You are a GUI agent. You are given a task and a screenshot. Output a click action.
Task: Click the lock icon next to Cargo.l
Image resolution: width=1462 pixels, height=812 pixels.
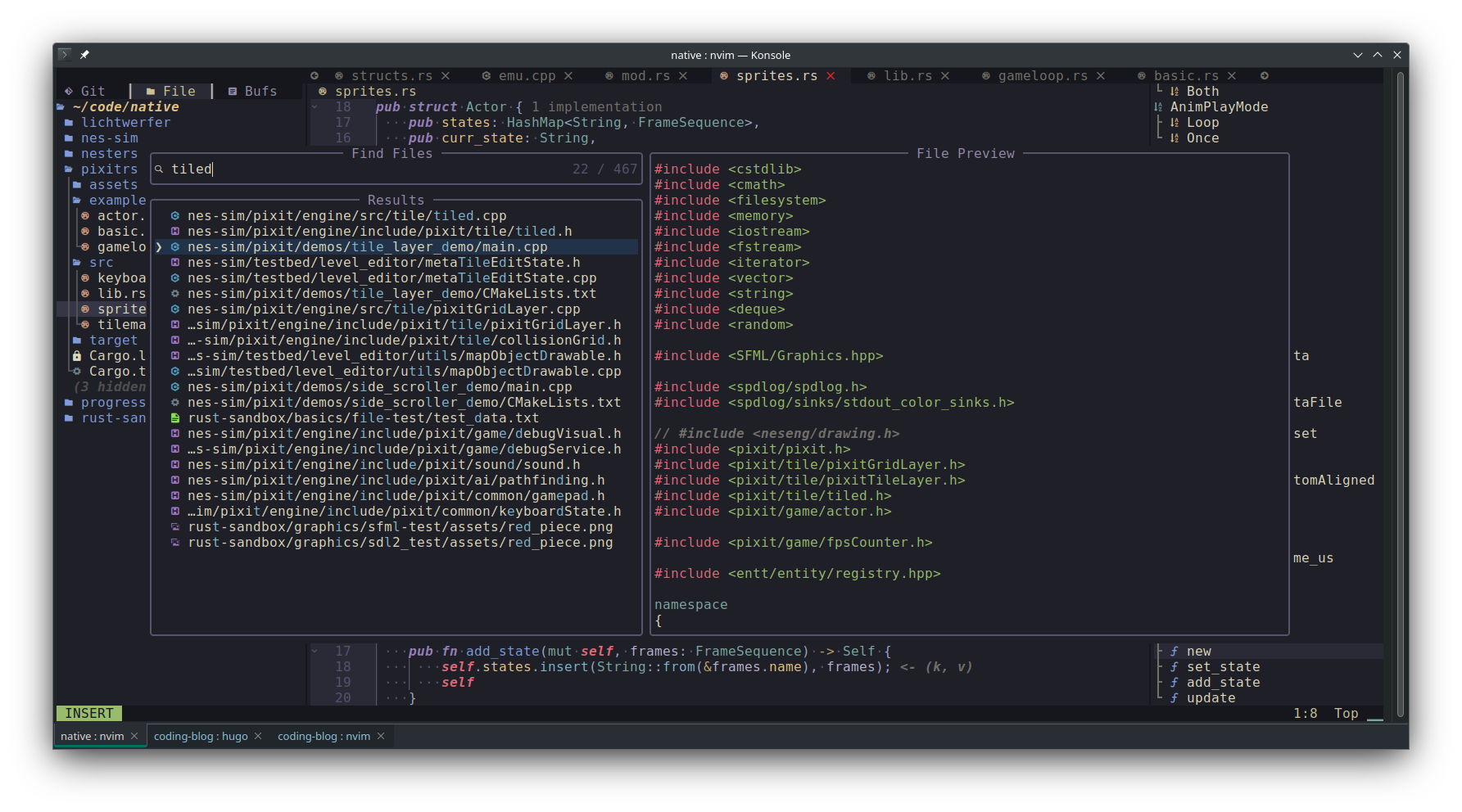click(x=77, y=356)
